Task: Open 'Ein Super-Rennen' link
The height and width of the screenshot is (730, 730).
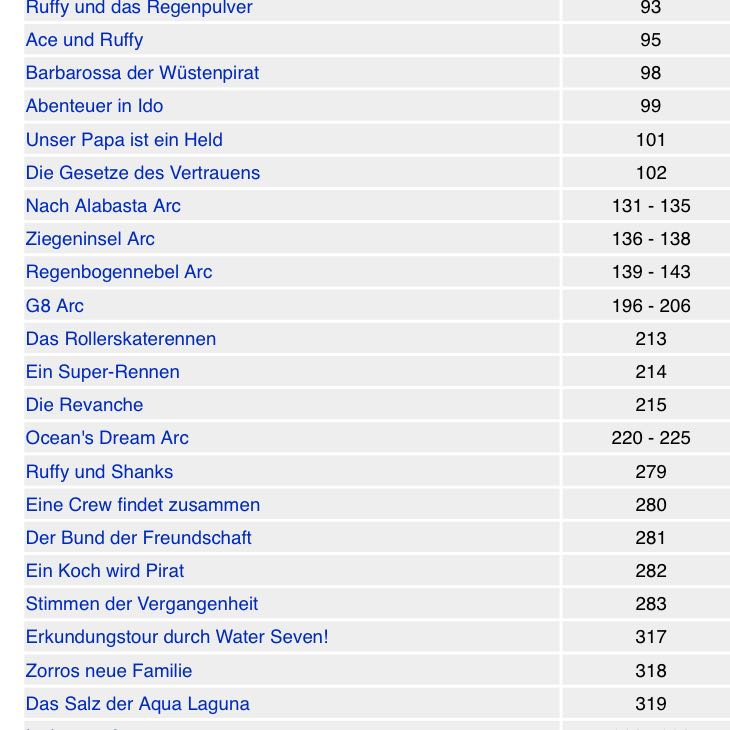Action: pos(103,372)
